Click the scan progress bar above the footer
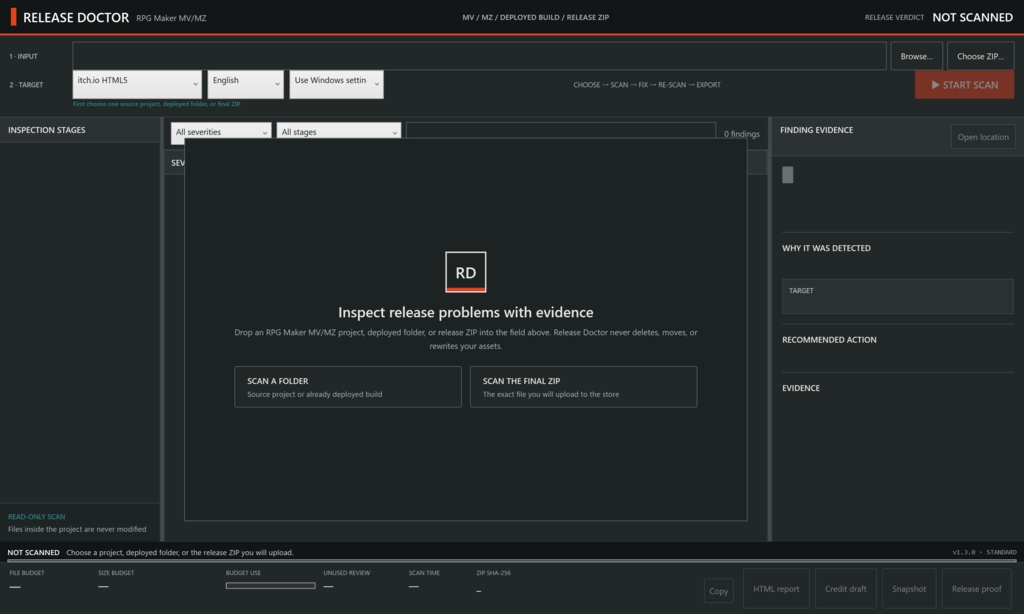 click(512, 560)
